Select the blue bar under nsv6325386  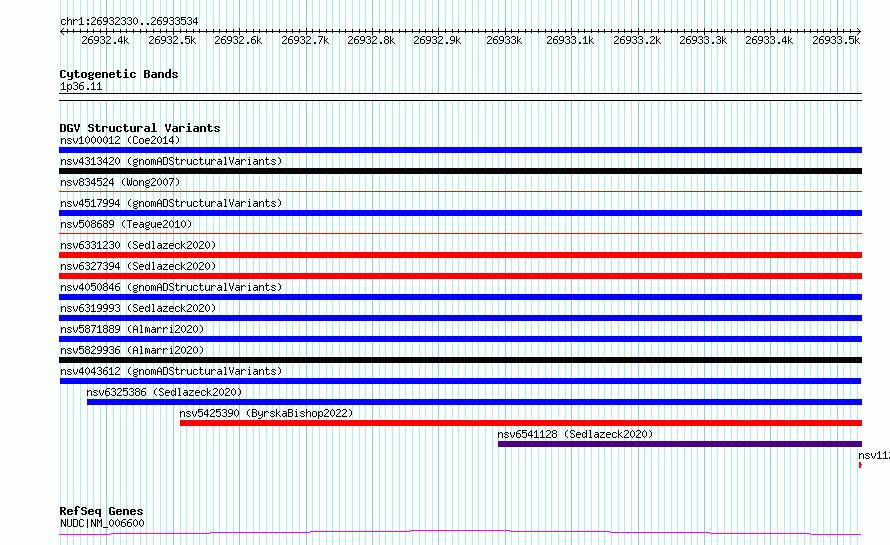475,402
